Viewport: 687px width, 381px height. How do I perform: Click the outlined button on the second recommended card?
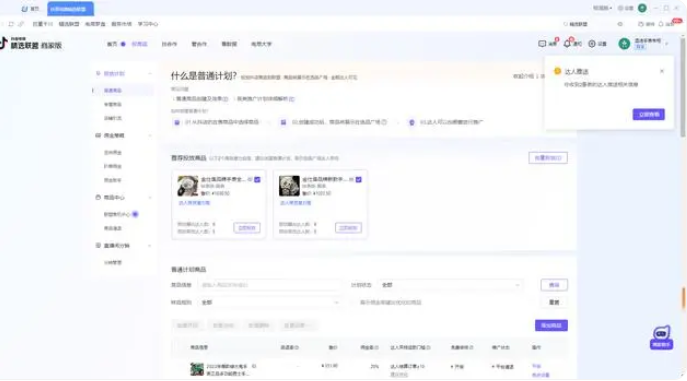point(348,228)
